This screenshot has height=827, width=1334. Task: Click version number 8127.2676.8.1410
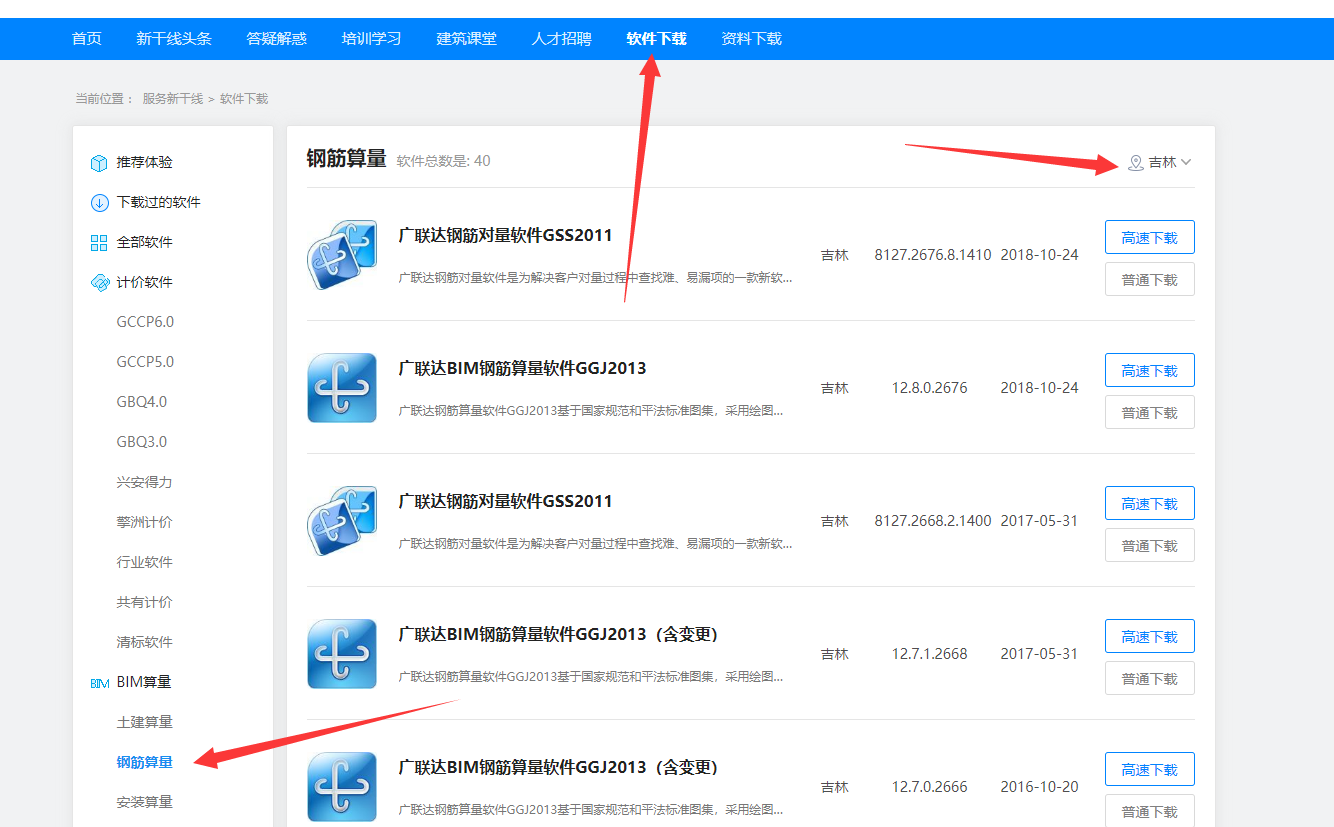(x=933, y=255)
